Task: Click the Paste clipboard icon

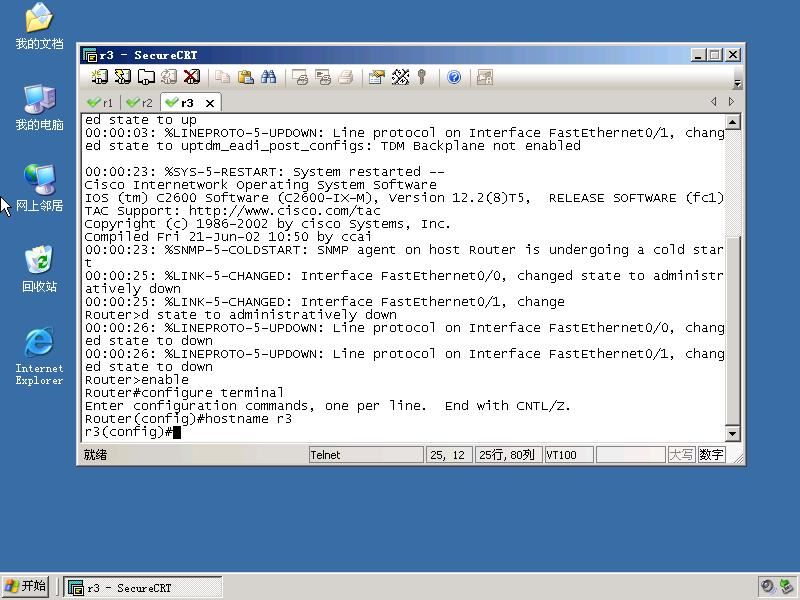Action: [246, 77]
